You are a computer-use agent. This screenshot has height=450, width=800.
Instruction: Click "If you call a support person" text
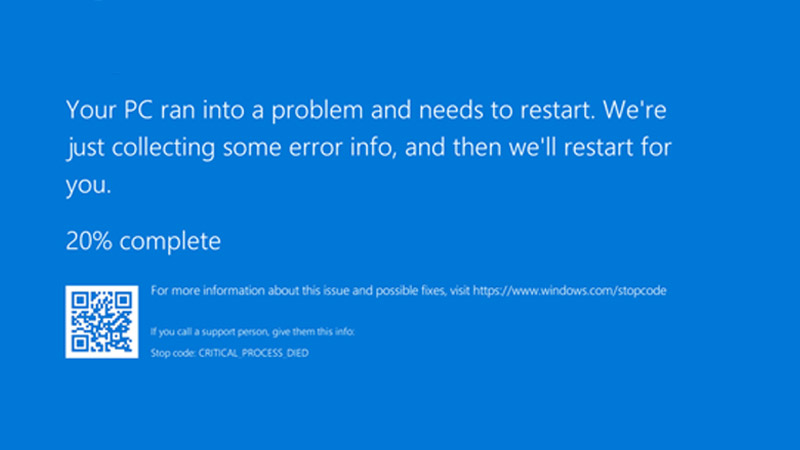click(x=203, y=330)
